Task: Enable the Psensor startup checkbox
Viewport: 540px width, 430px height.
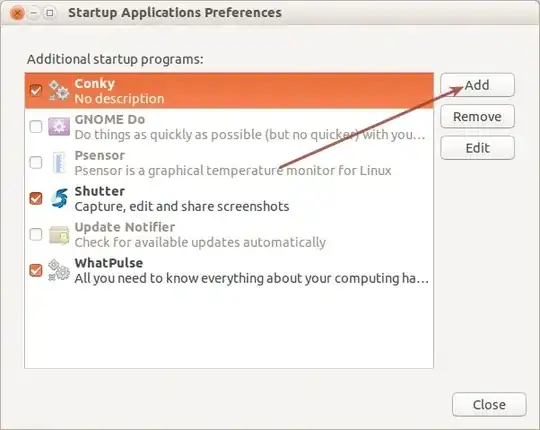Action: click(36, 162)
